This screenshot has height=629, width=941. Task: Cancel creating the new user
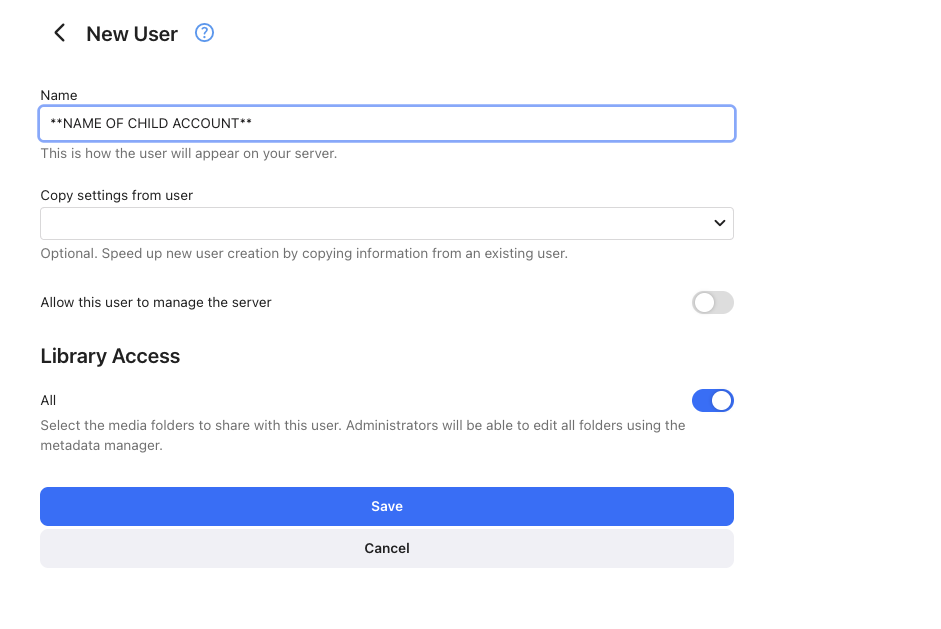pos(386,548)
